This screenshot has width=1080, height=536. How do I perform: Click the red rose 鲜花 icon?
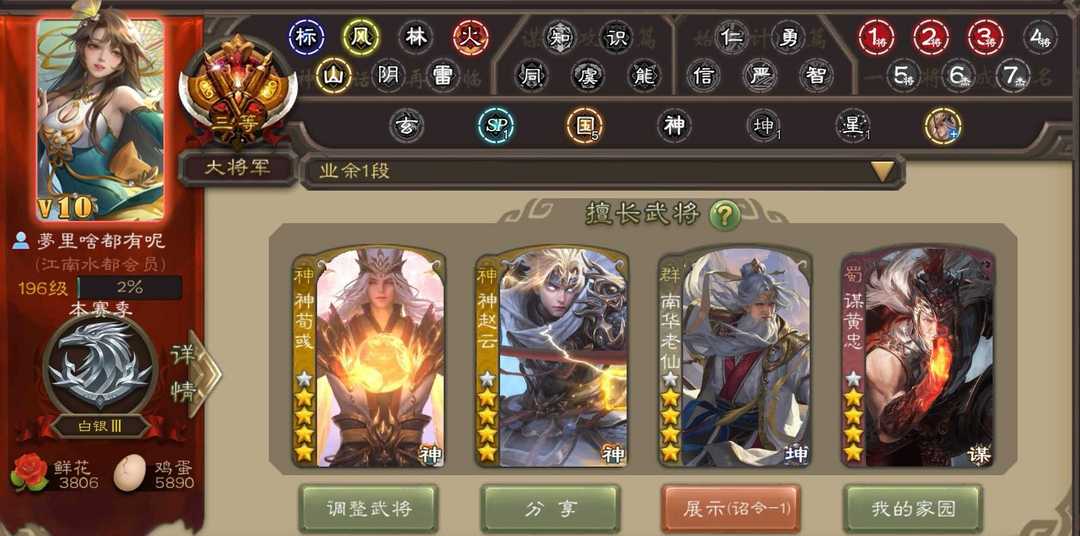pos(29,473)
